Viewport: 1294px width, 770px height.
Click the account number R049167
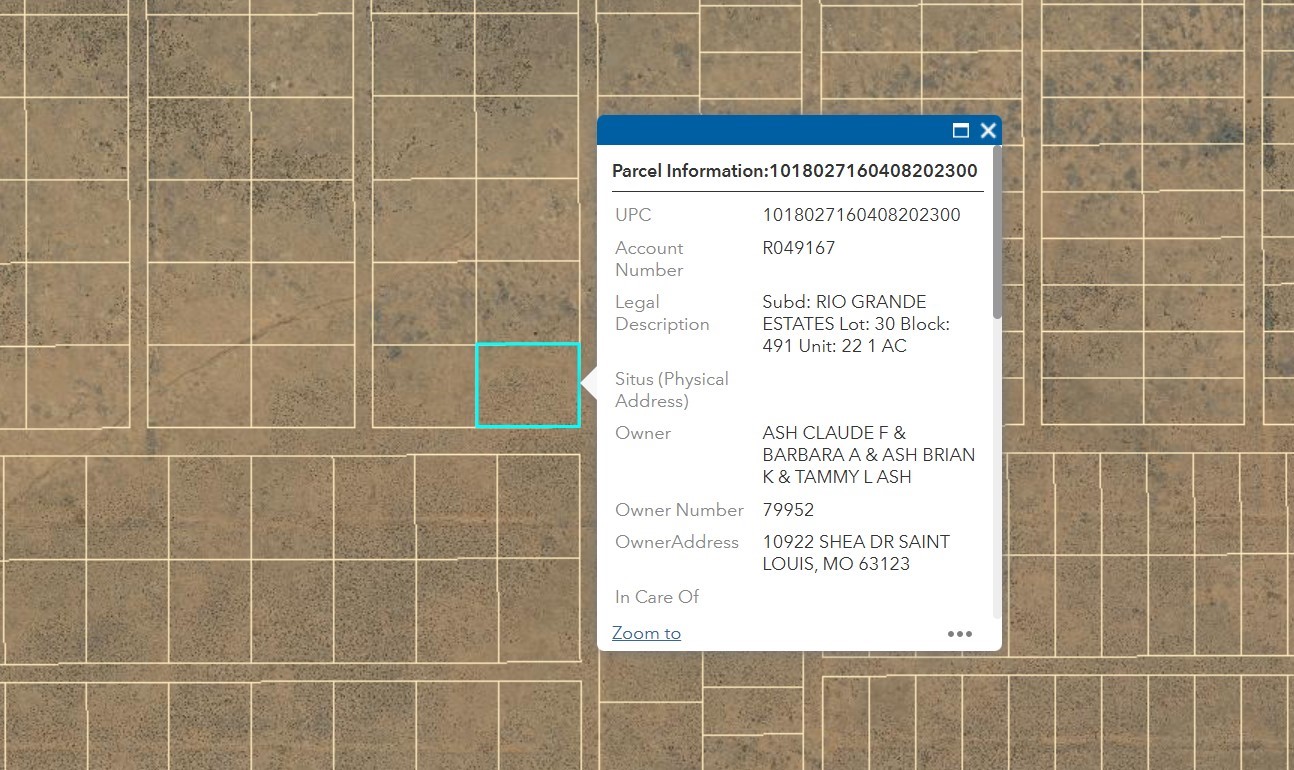pos(798,248)
